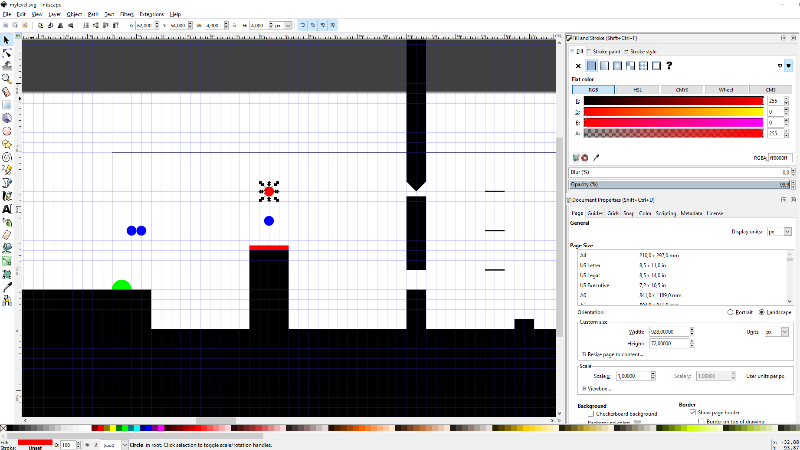800x450 pixels.
Task: Switch to the Guides tab
Action: tap(594, 213)
